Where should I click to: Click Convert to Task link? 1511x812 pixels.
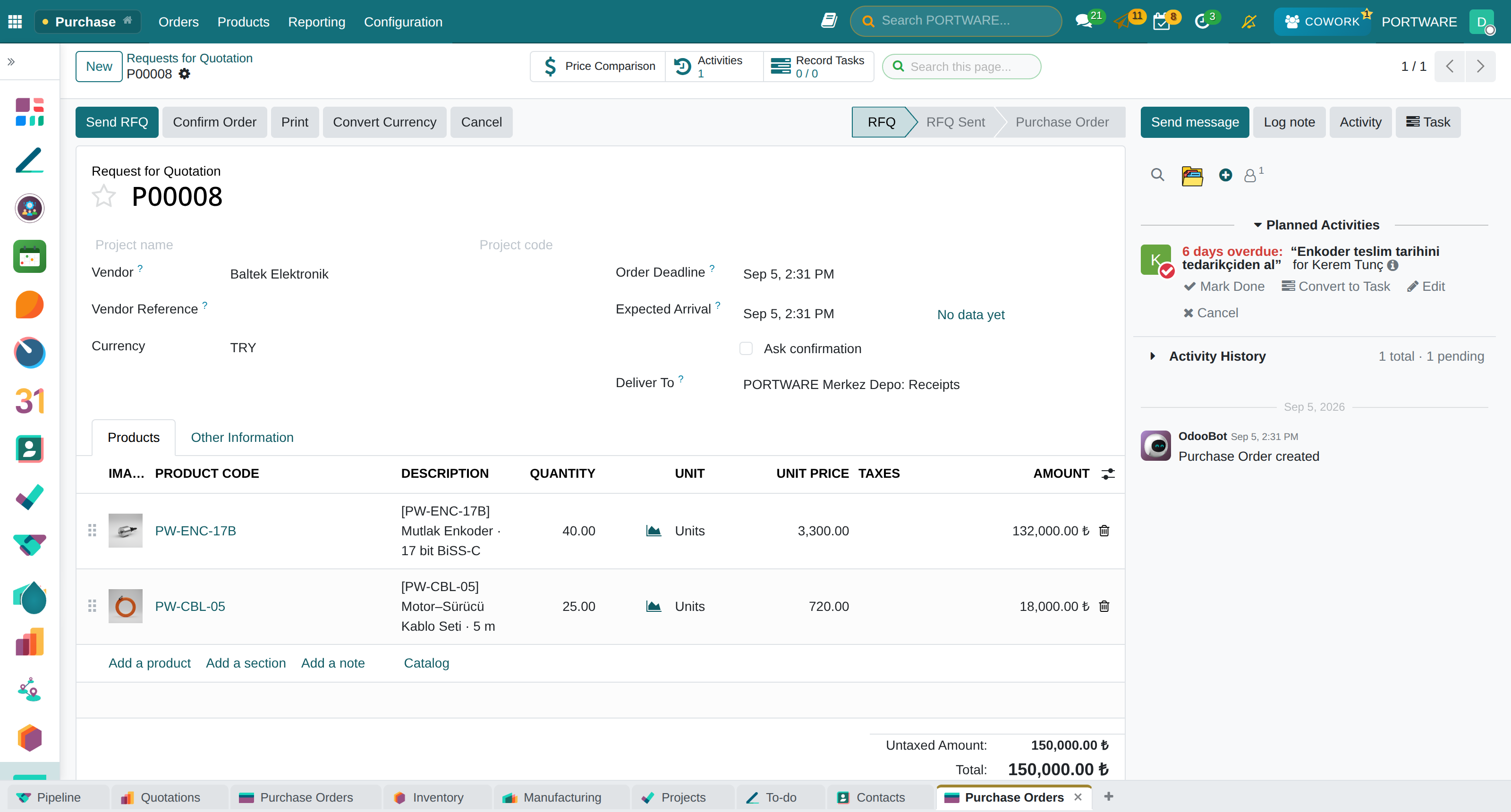[x=1336, y=287]
